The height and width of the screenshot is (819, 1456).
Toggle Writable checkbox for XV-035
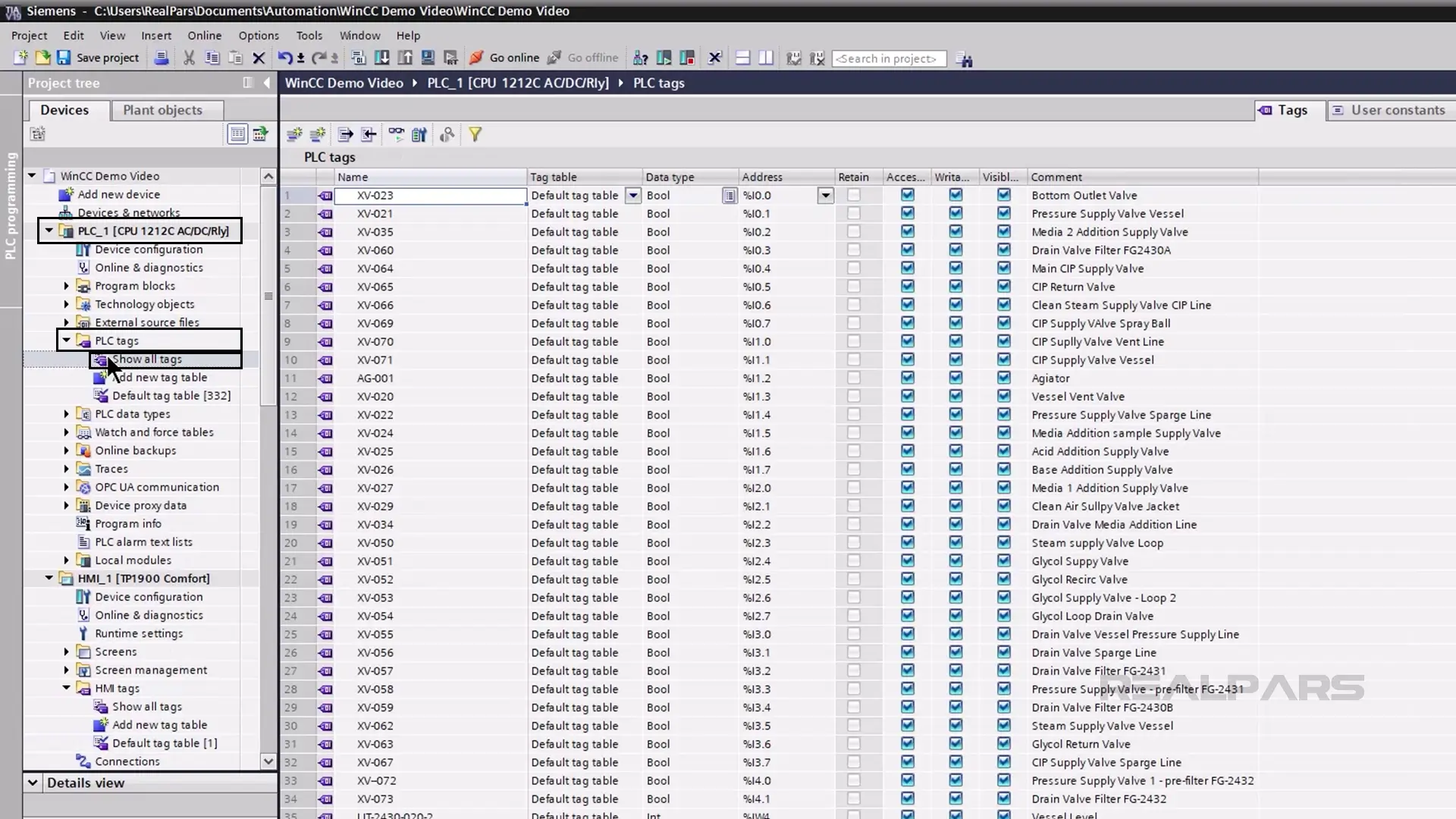pyautogui.click(x=955, y=231)
